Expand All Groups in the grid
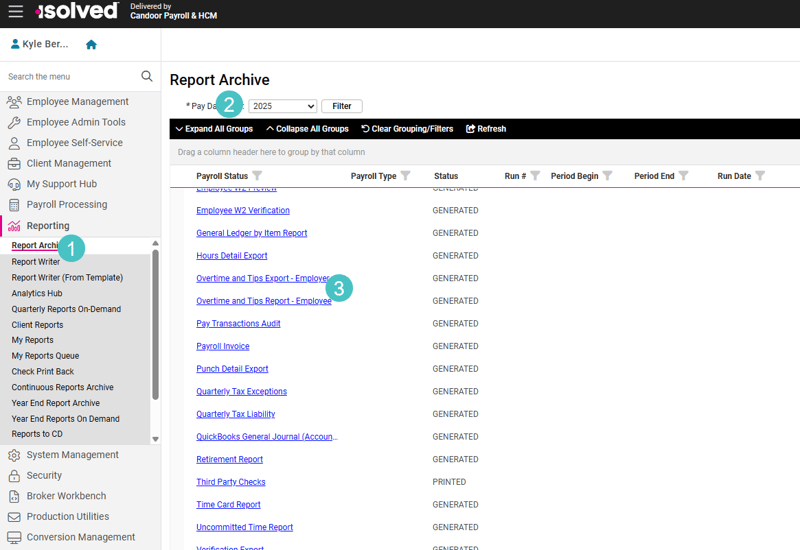Viewport: 800px width, 550px height. (214, 129)
